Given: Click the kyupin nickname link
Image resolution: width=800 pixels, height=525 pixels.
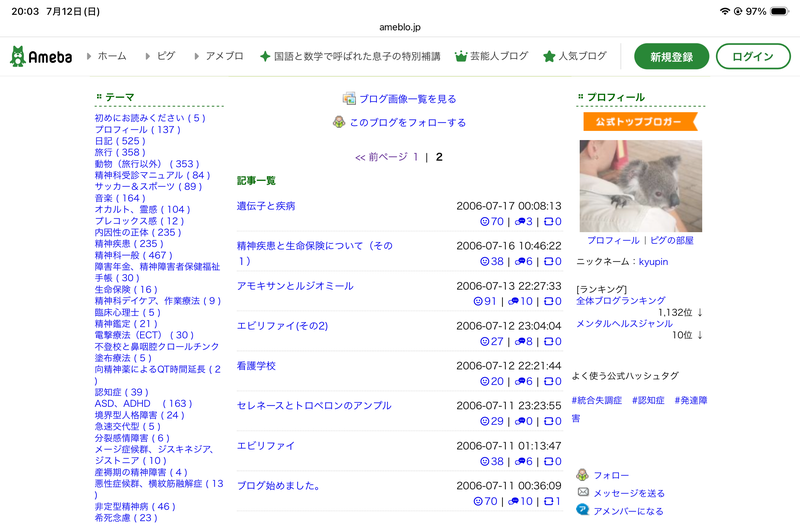Looking at the screenshot, I should [653, 262].
